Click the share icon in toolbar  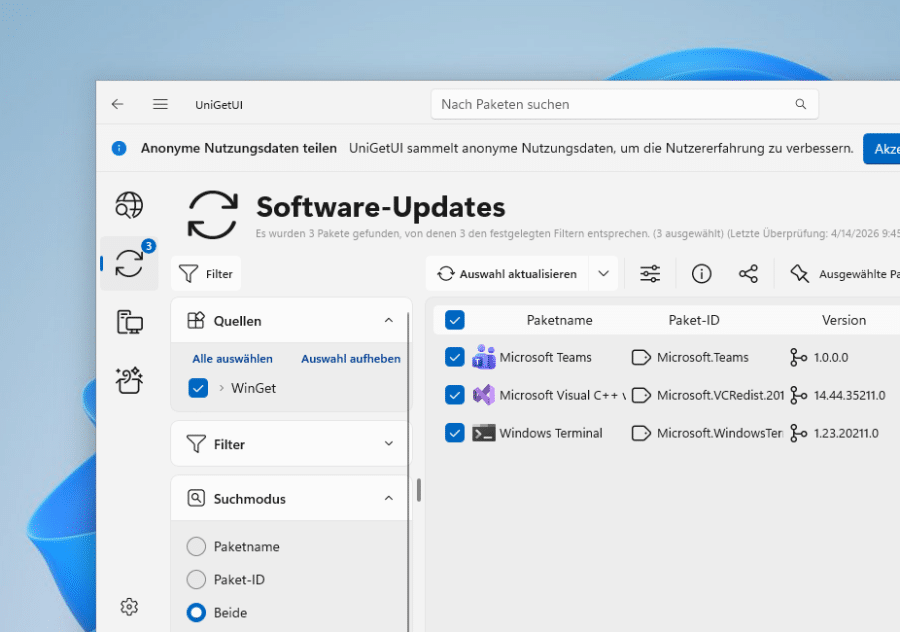(x=748, y=274)
